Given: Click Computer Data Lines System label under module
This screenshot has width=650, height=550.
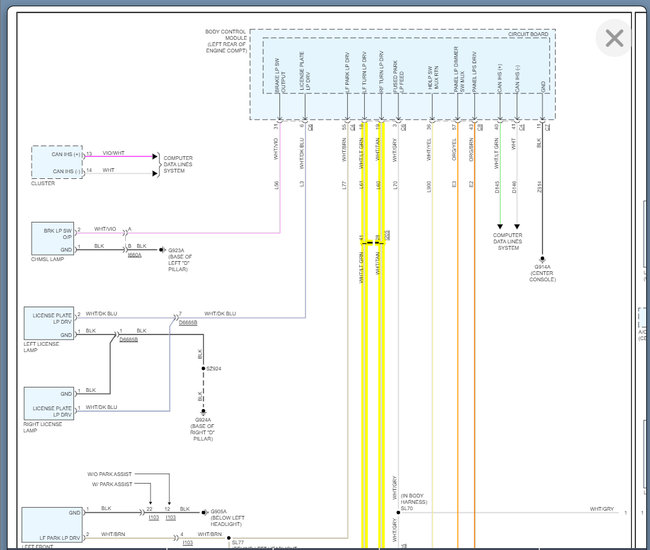Looking at the screenshot, I should click(508, 241).
